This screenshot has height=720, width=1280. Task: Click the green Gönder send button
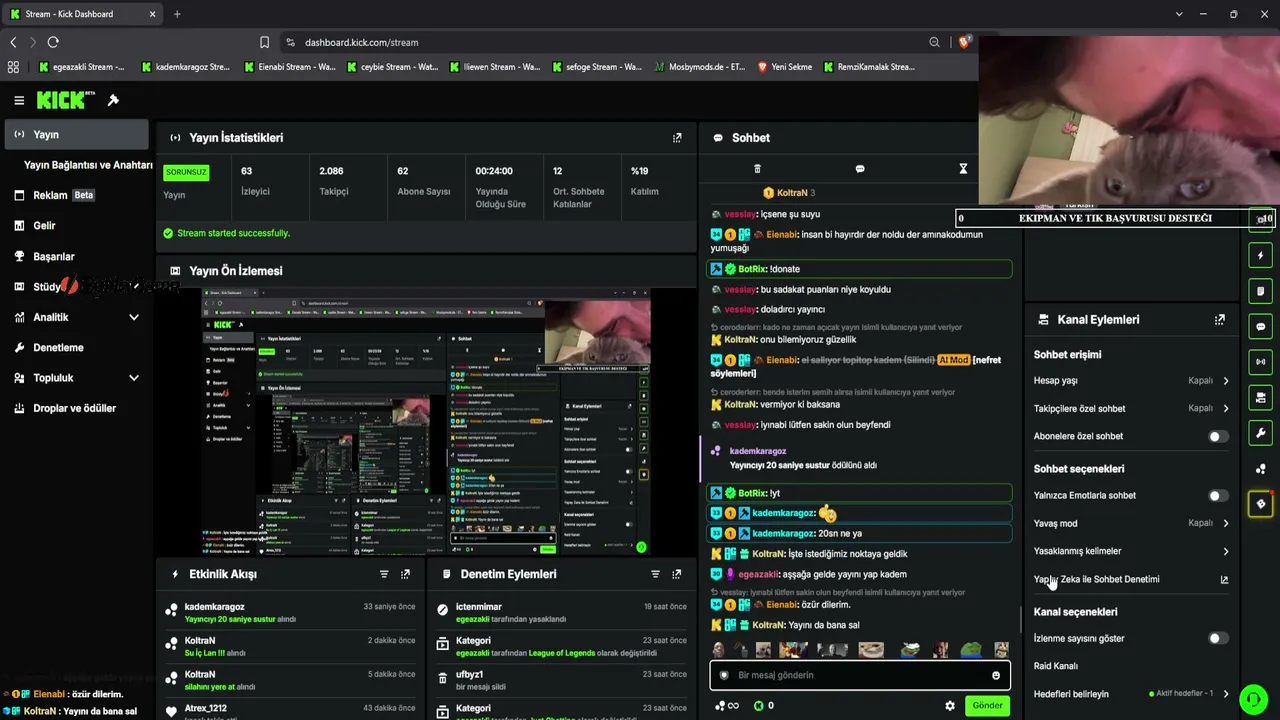(987, 705)
